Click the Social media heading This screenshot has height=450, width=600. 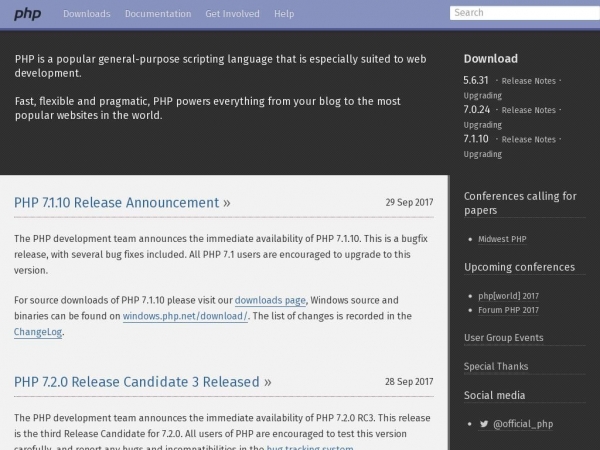[x=494, y=395]
